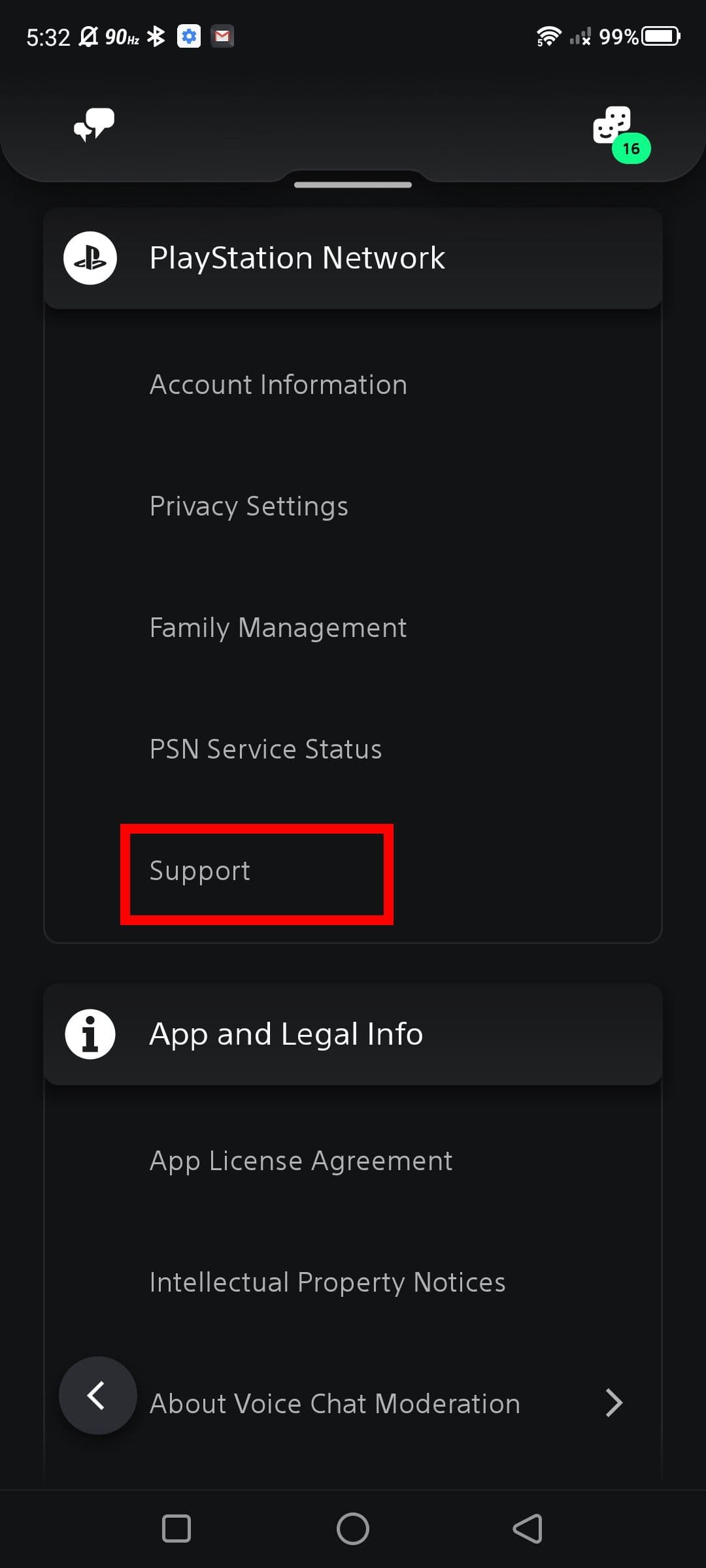Collapse the PlayStation Network section header
The width and height of the screenshot is (706, 1568).
(353, 258)
